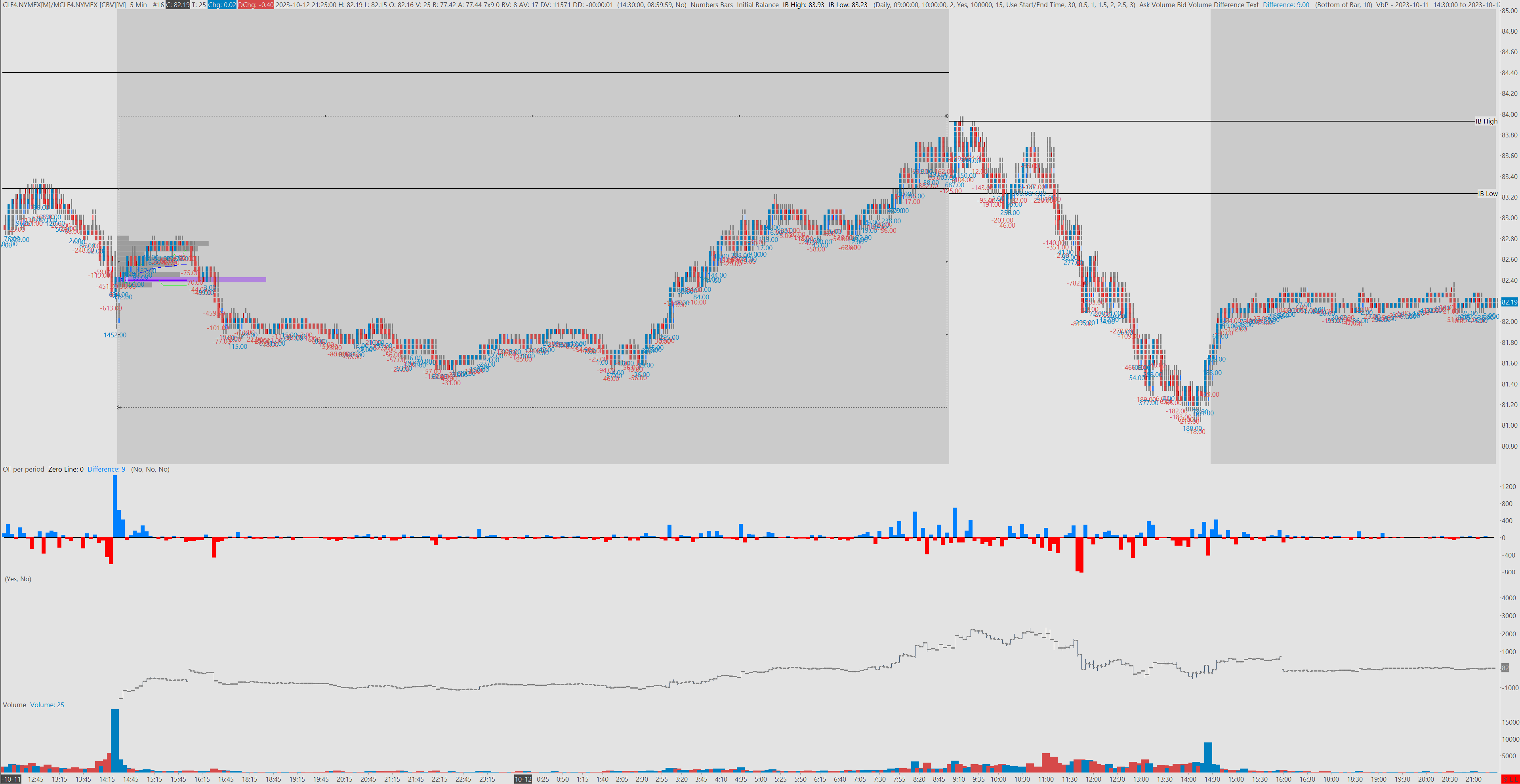The image size is (1520, 784).
Task: Click the IB High line label
Action: coord(1486,122)
